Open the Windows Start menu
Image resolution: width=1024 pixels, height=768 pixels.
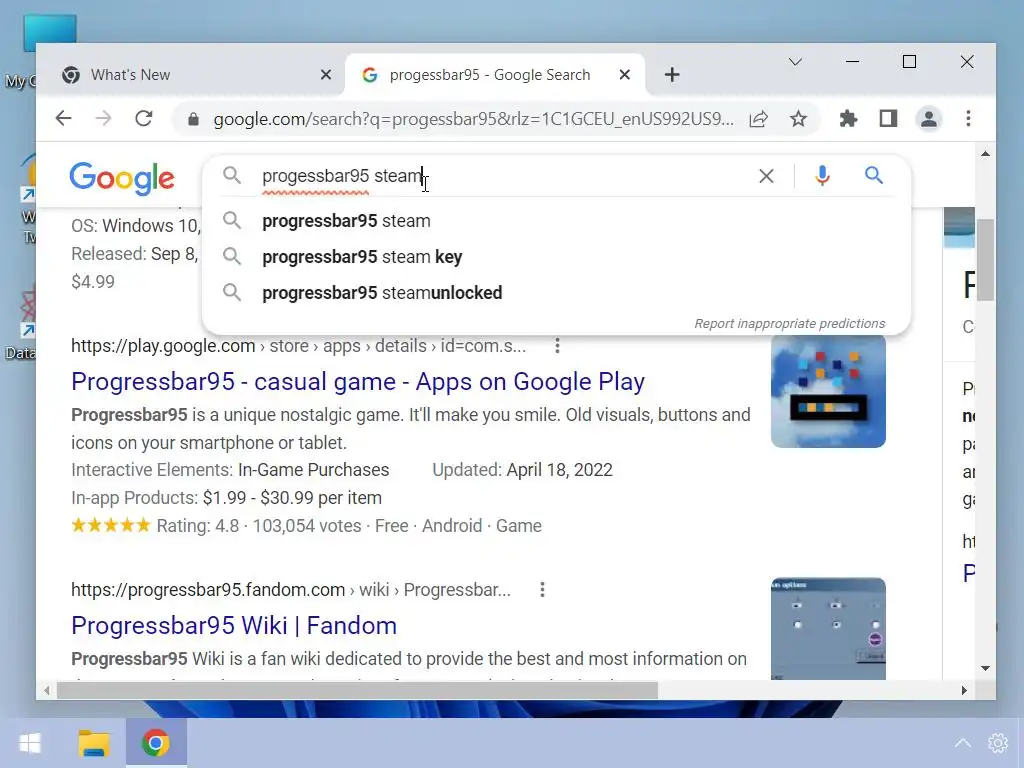[29, 743]
